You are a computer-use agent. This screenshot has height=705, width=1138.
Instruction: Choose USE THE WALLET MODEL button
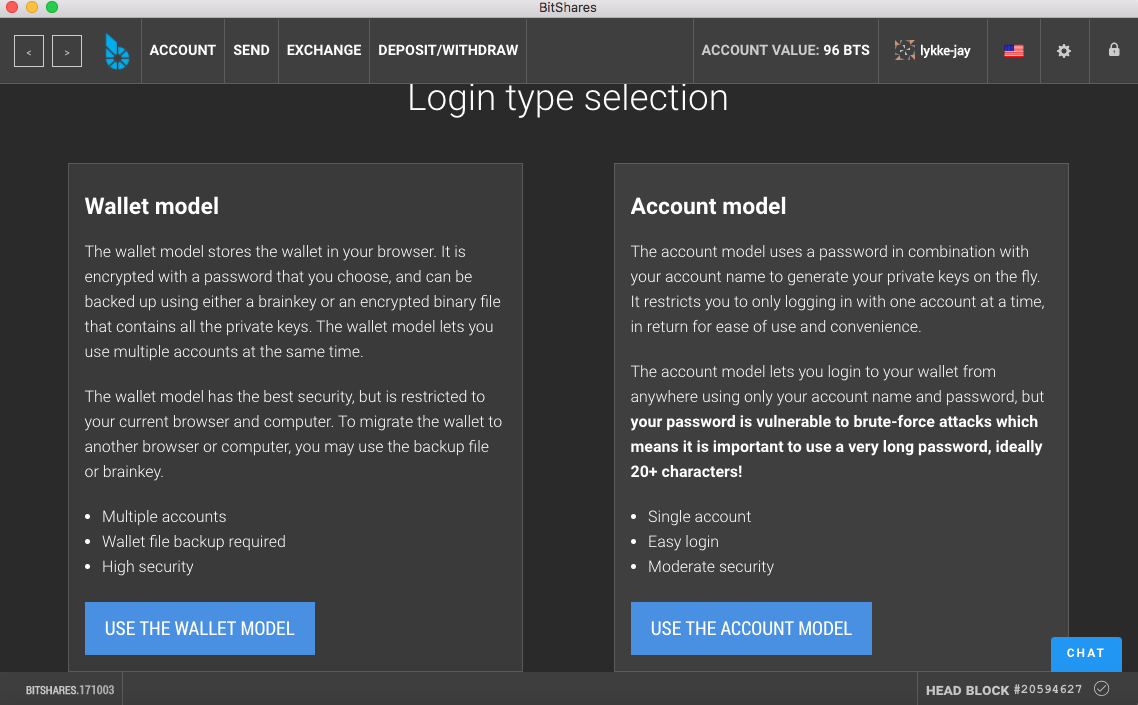coord(200,628)
